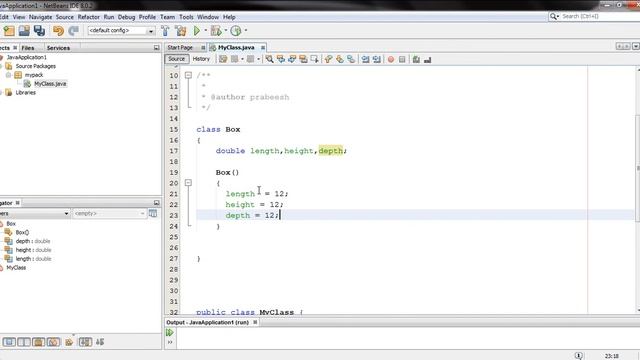Select depth : double in Navigator
Viewport: 640px width, 360px height.
coord(33,241)
